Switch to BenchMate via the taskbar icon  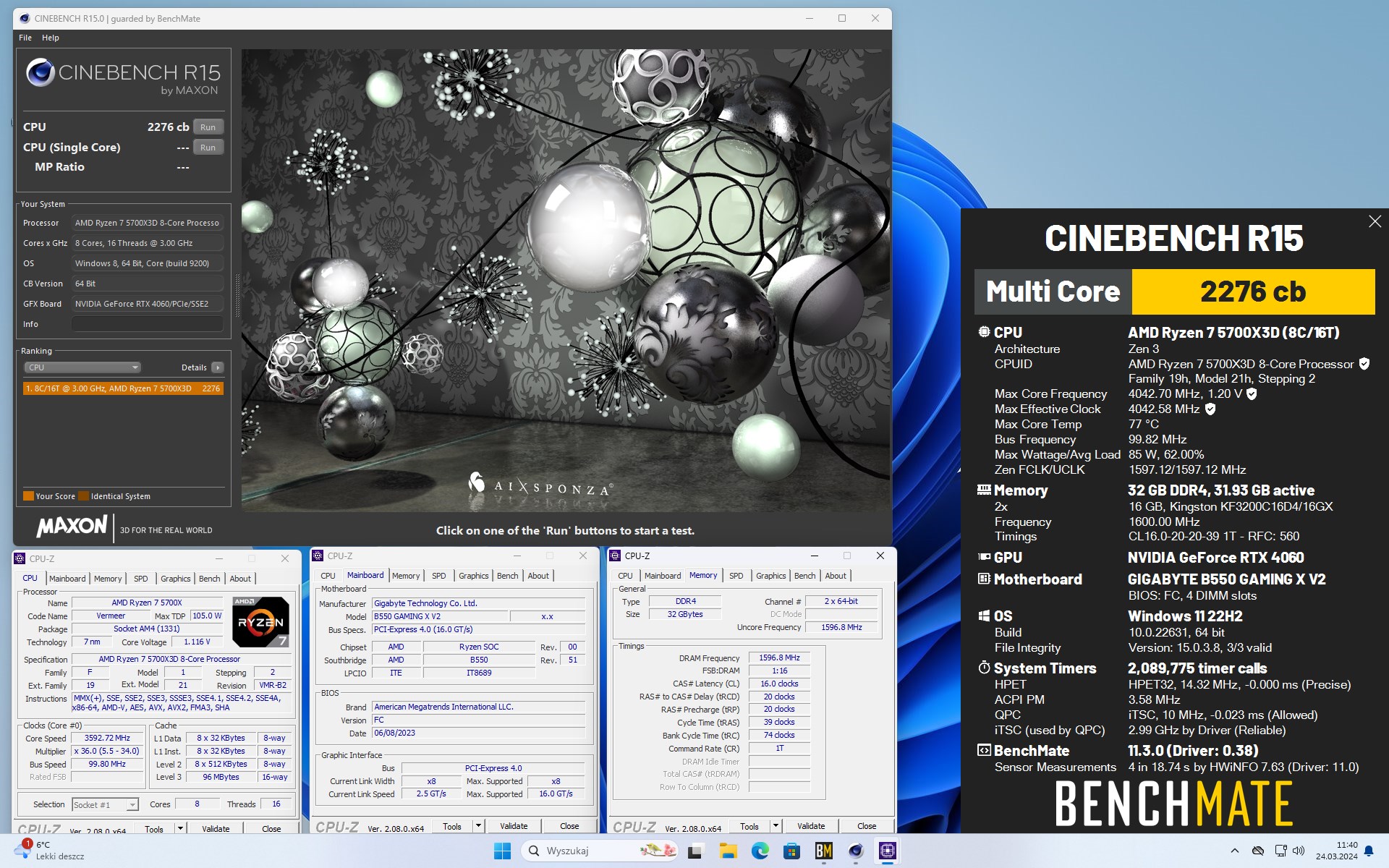pos(823,851)
